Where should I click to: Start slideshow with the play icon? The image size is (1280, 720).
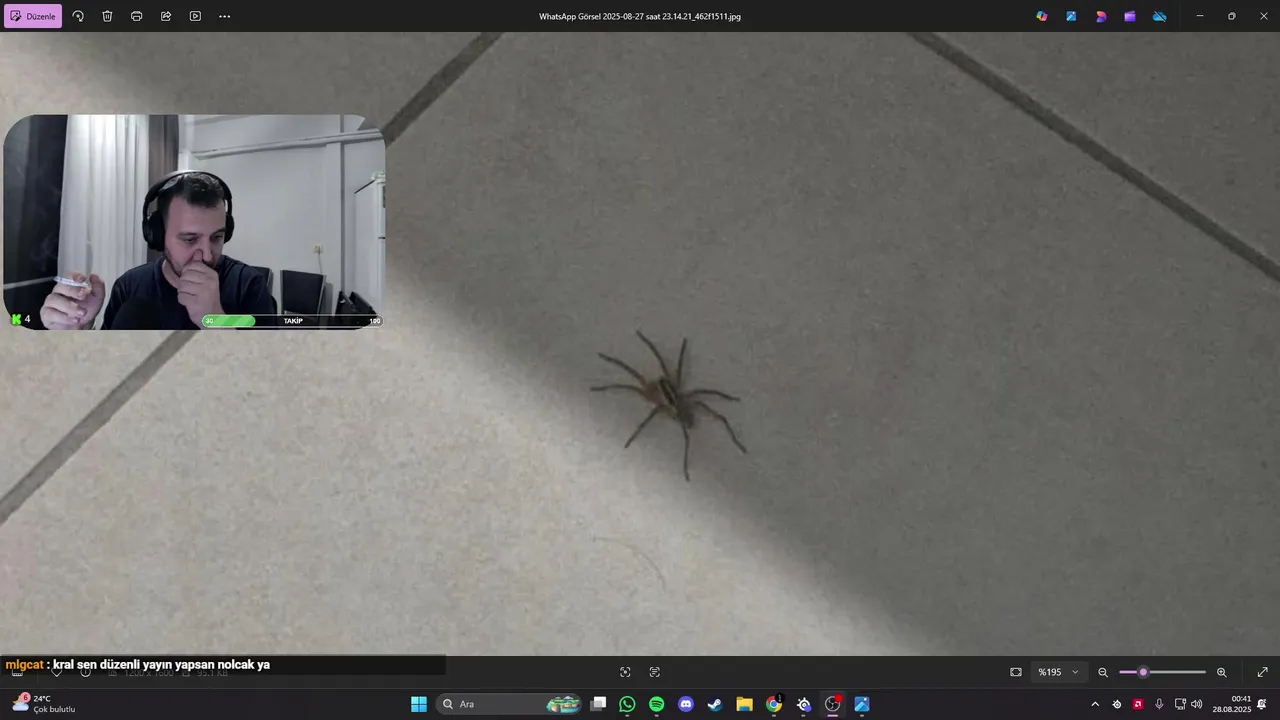(x=195, y=16)
